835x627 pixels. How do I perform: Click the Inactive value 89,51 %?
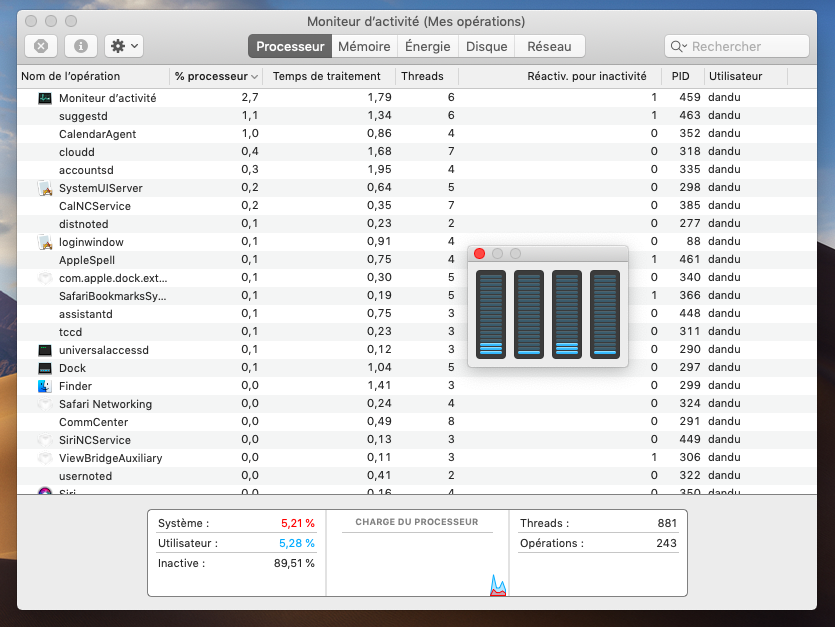294,563
